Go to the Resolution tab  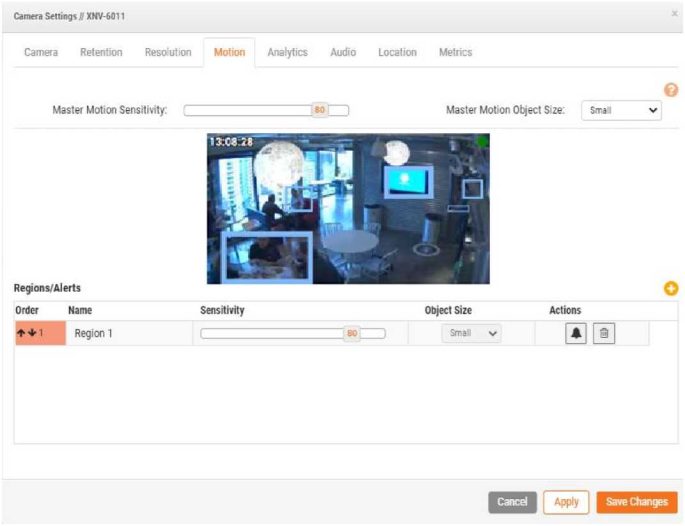(x=168, y=53)
